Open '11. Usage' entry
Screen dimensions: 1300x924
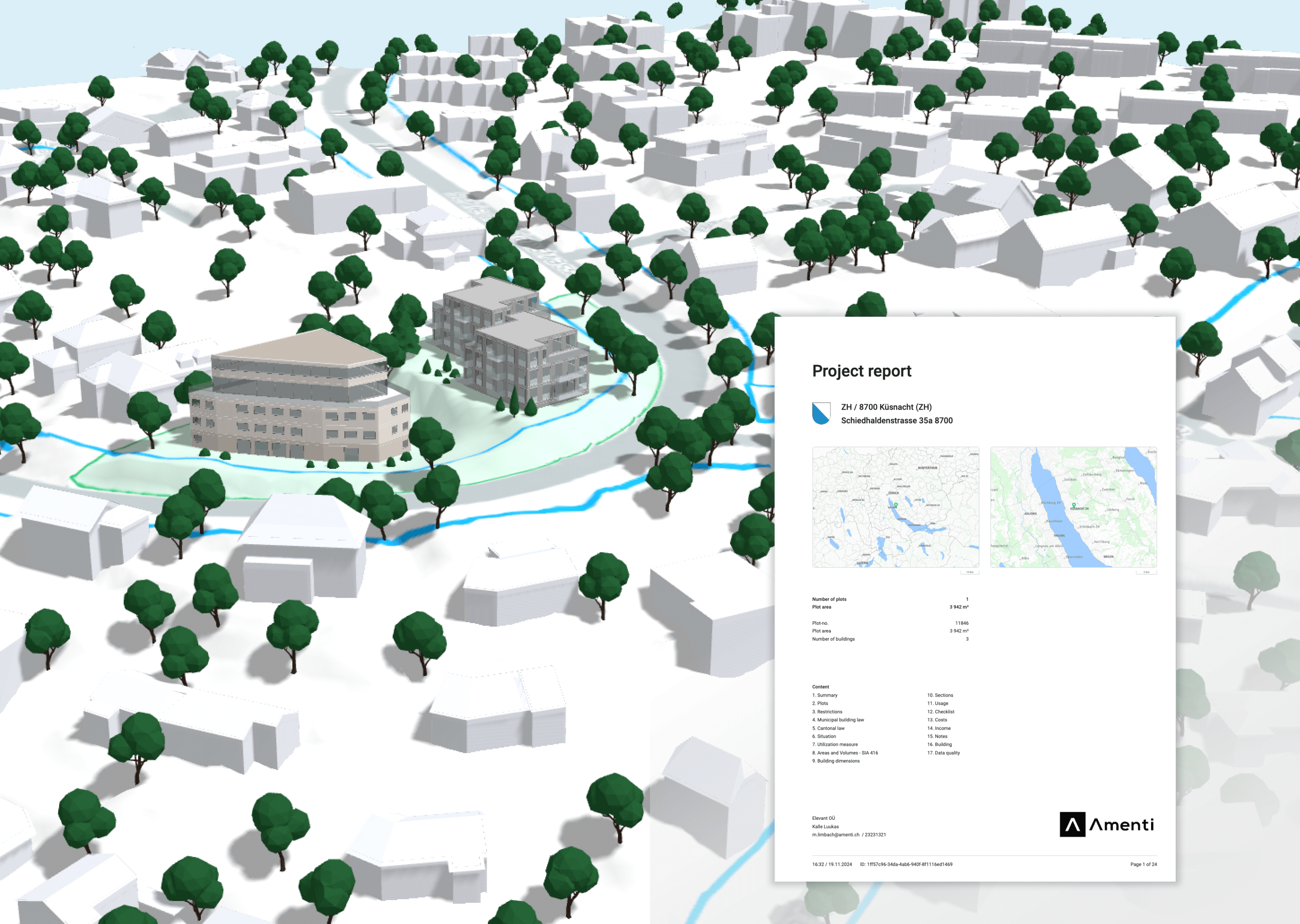coord(938,703)
